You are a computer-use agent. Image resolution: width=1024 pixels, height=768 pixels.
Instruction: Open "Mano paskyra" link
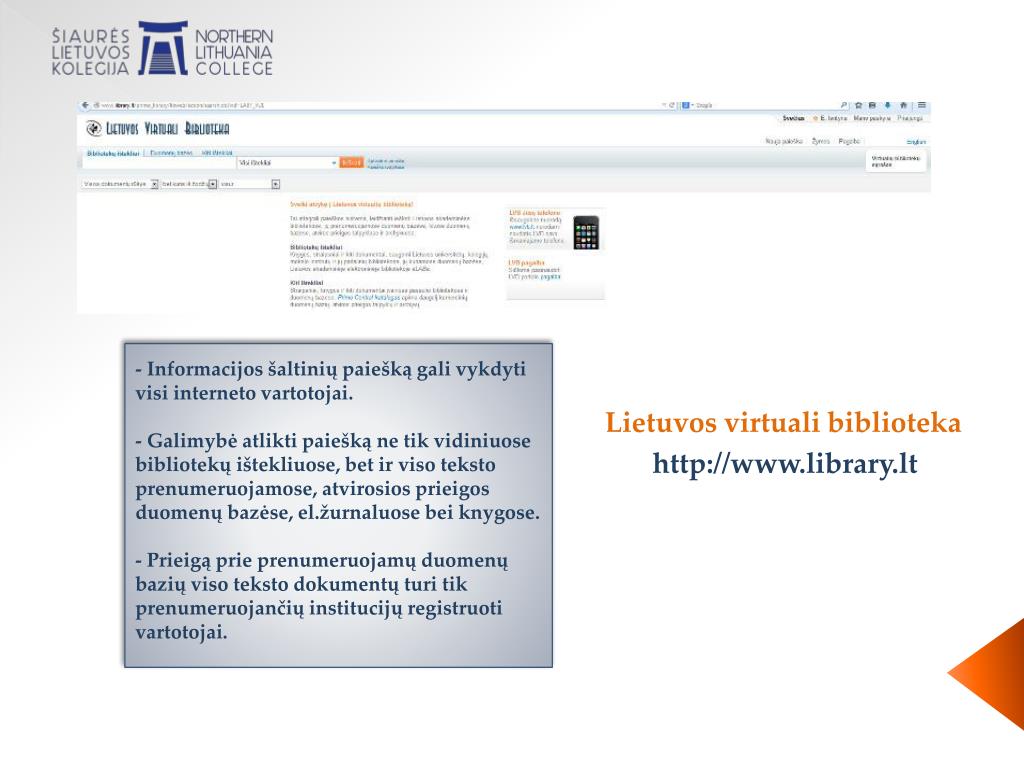tap(872, 118)
